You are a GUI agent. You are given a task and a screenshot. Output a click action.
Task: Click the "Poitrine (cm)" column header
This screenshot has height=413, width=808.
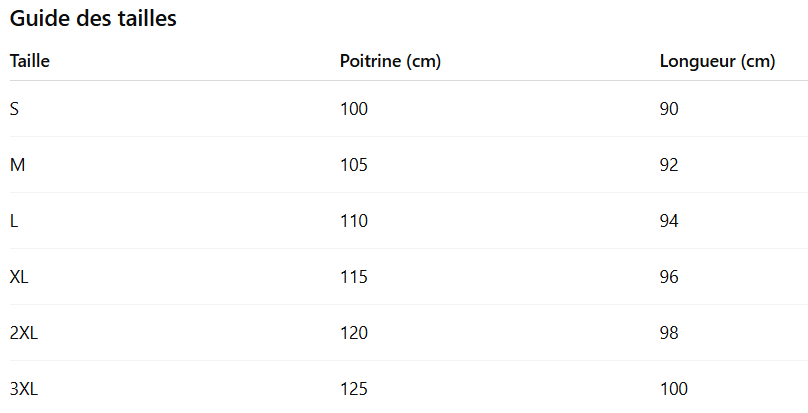(x=390, y=61)
